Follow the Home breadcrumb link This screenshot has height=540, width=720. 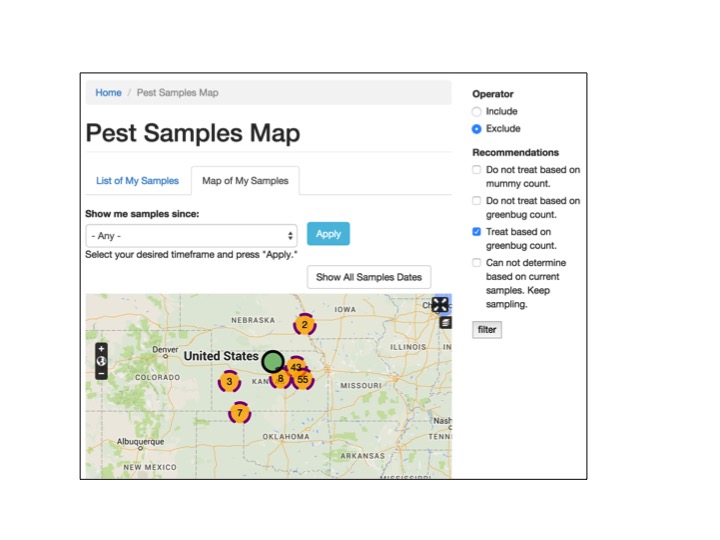pos(108,93)
